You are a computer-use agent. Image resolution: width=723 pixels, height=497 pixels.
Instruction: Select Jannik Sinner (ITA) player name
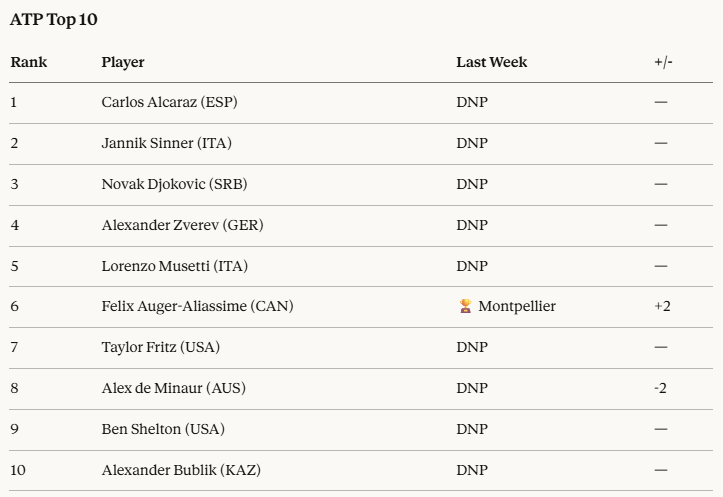pos(167,143)
